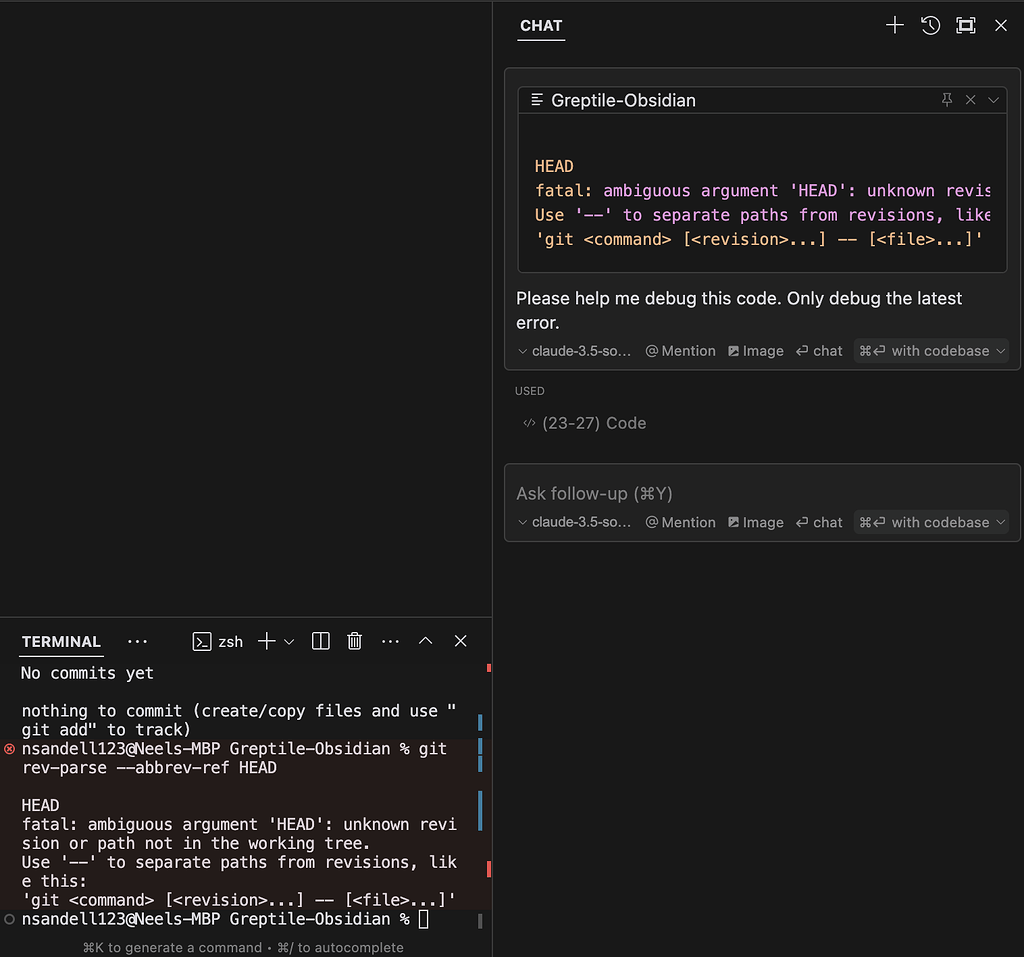Pin the Greptile-Obsidian output block

click(946, 100)
